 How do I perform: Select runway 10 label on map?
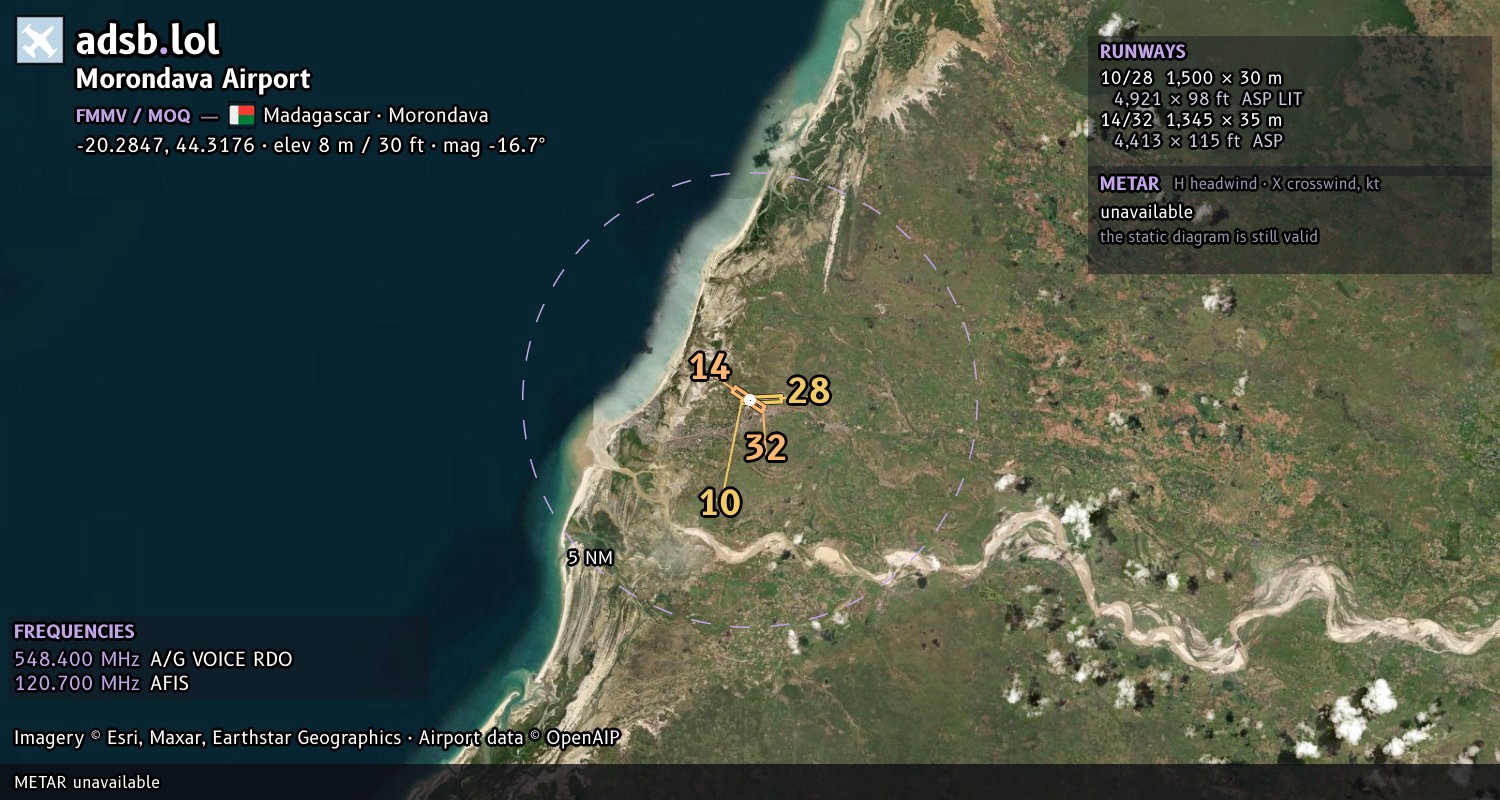720,502
